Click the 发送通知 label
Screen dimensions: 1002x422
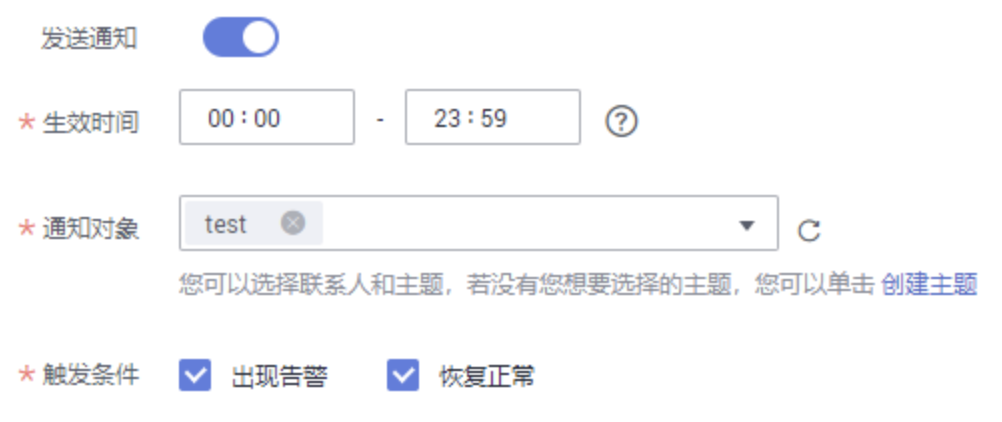(x=89, y=38)
